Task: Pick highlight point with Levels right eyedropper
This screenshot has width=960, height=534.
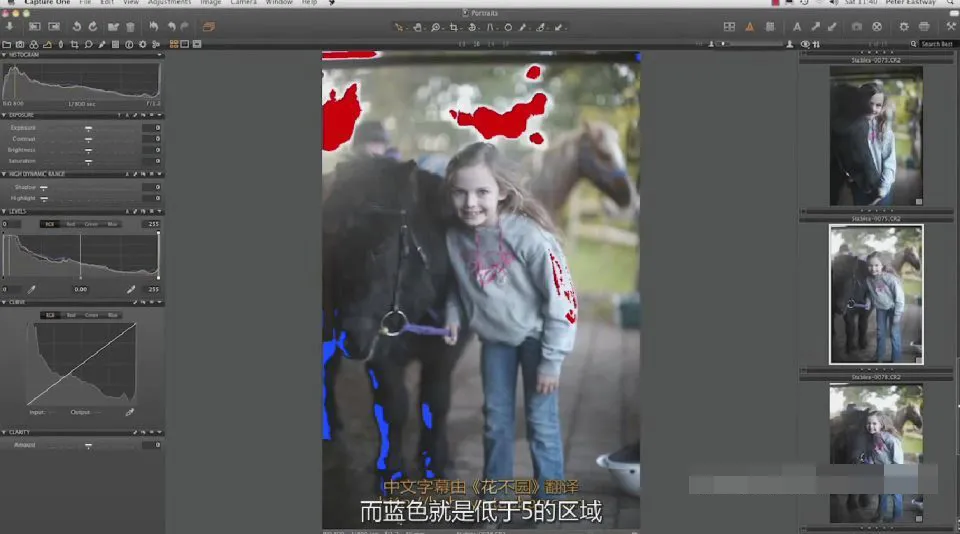Action: pyautogui.click(x=131, y=289)
